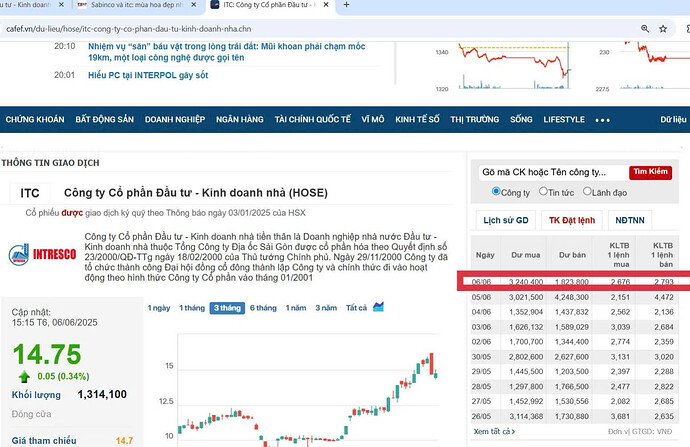Click the 30/05 date row
This screenshot has height=447, width=690.
pos(575,357)
